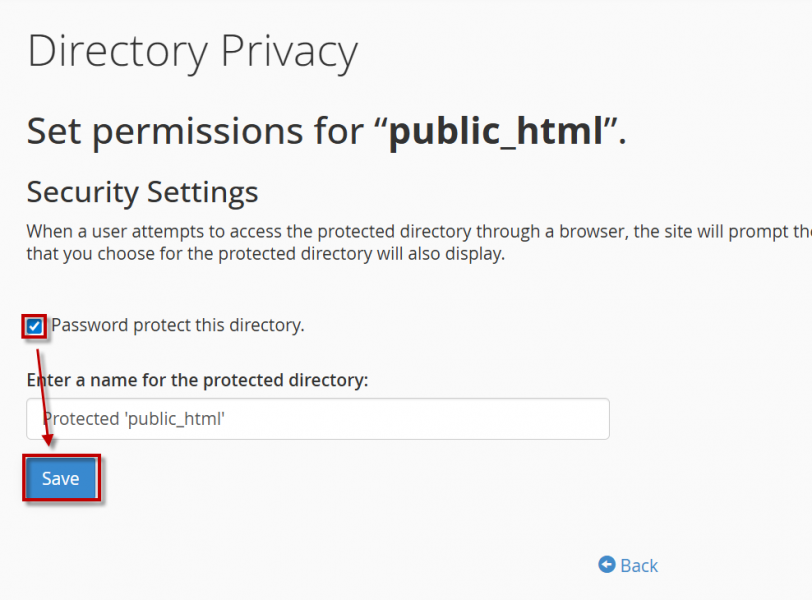Click the Security Settings subheading
Screen dimensions: 812x600
142,191
